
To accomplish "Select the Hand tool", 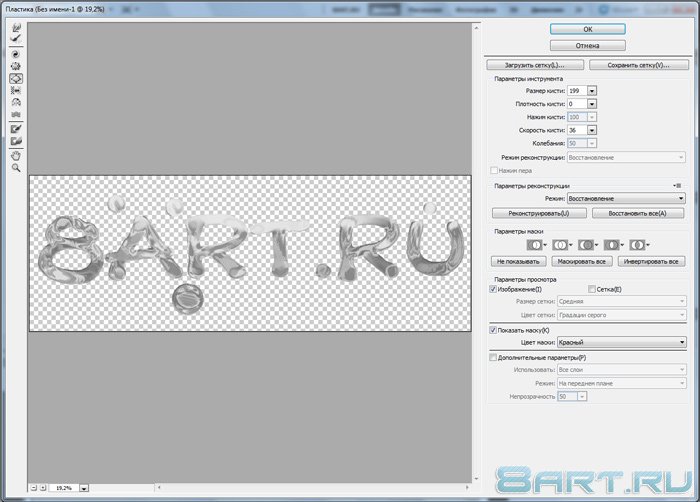I will pyautogui.click(x=16, y=156).
